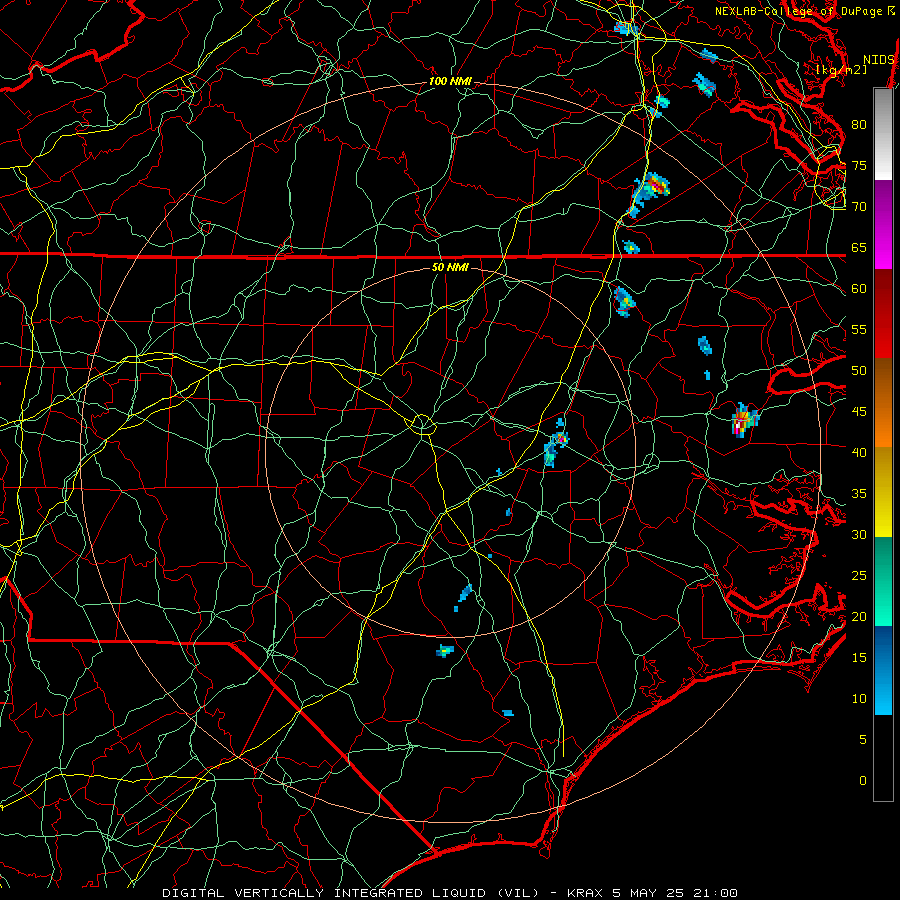Pick the teal green segment of color bar

[x=883, y=581]
